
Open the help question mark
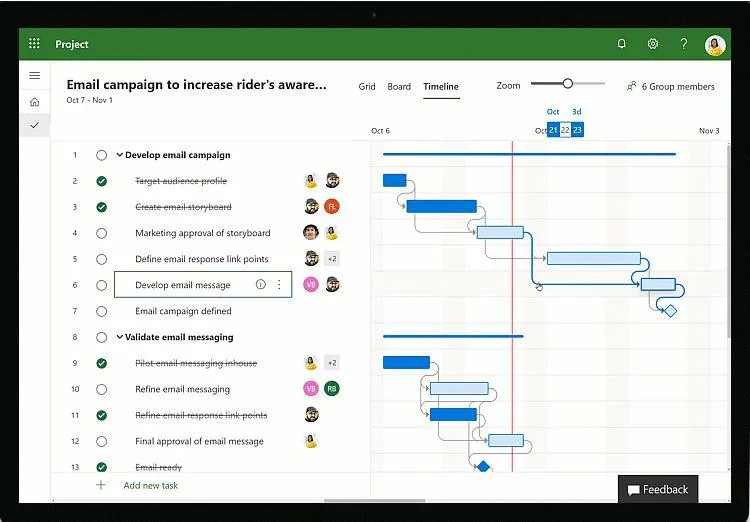pos(684,44)
